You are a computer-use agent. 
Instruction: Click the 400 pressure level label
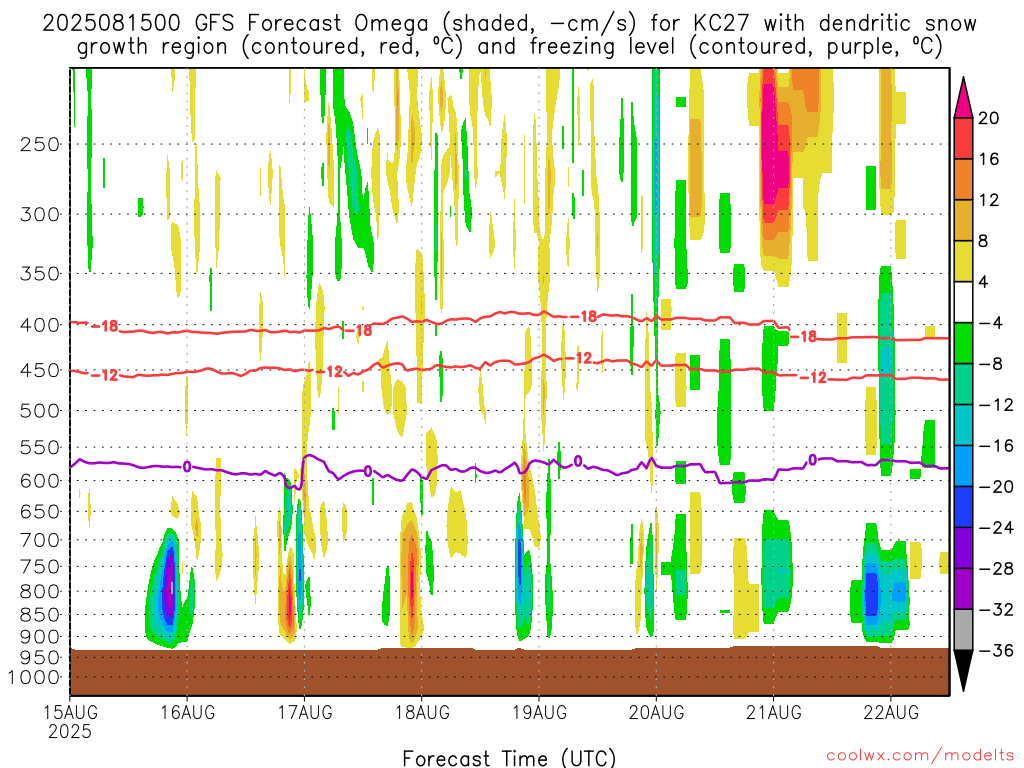(40, 325)
